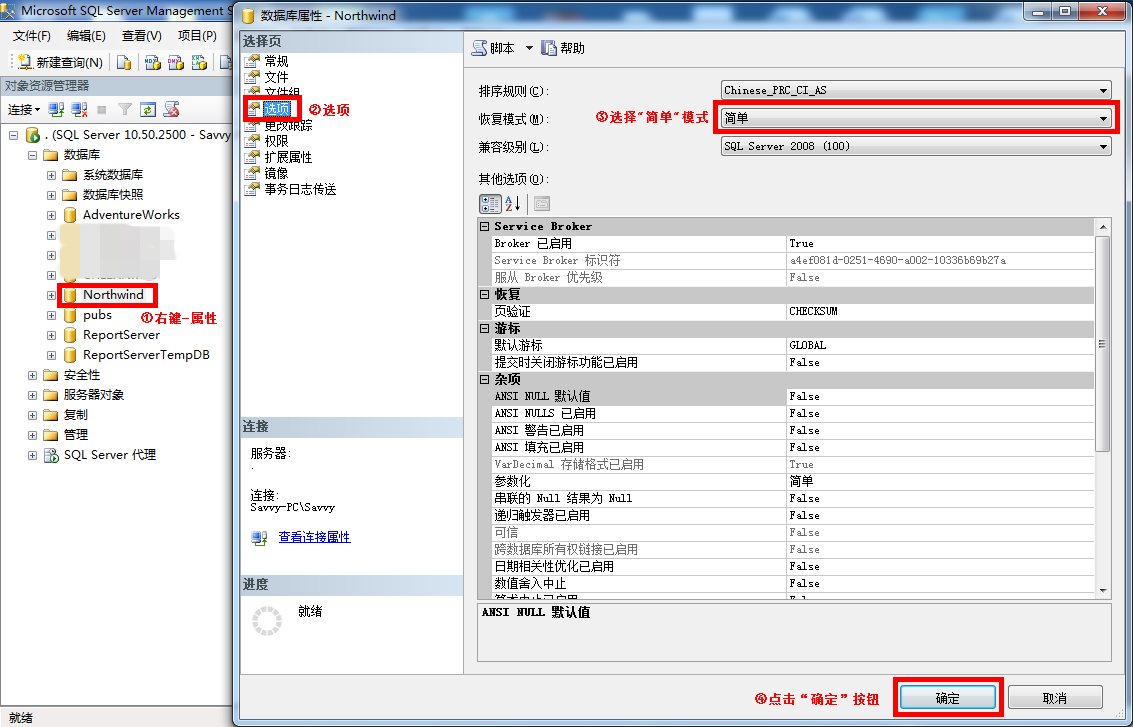
Task: Open the 查看连接属性 link
Action: 314,537
